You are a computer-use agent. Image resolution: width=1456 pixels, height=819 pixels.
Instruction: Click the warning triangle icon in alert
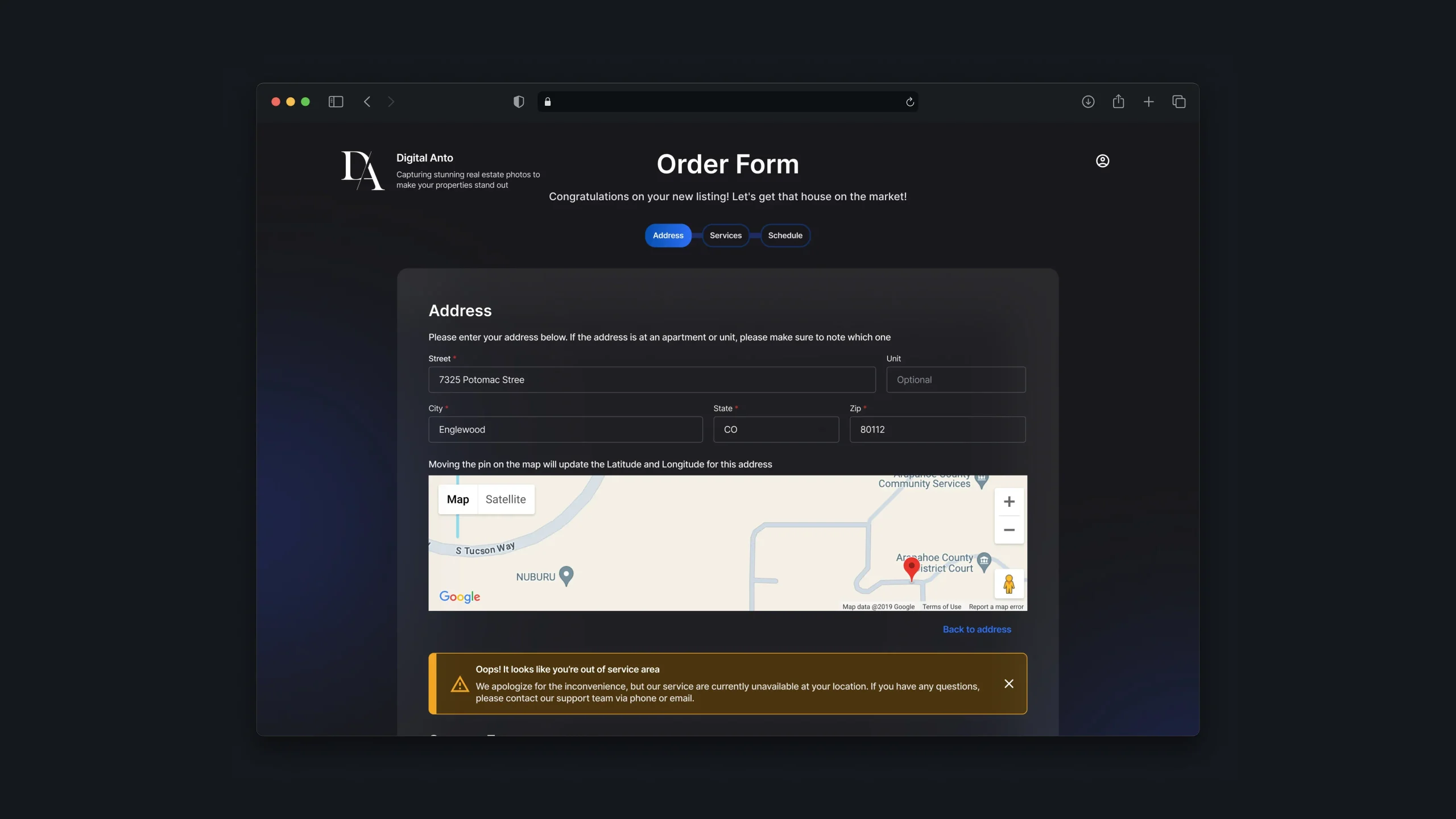tap(460, 684)
